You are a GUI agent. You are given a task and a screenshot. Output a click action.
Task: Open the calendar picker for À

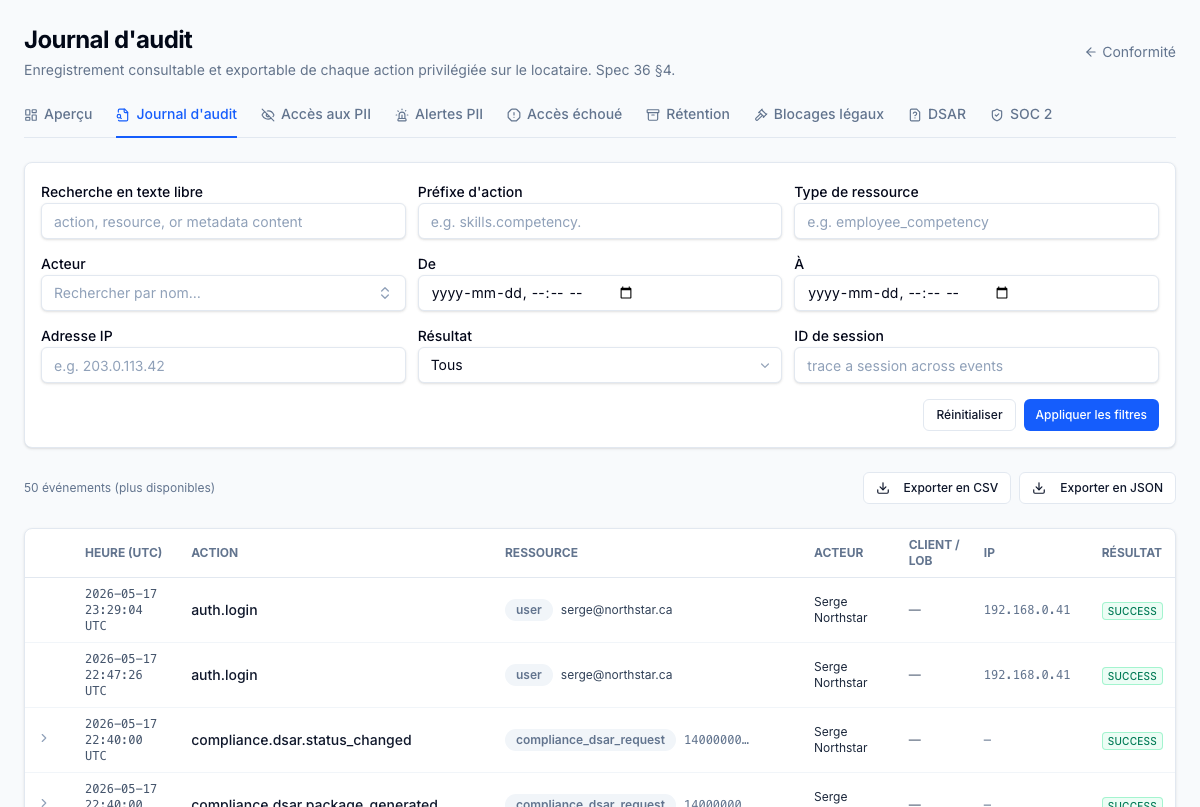[1003, 293]
